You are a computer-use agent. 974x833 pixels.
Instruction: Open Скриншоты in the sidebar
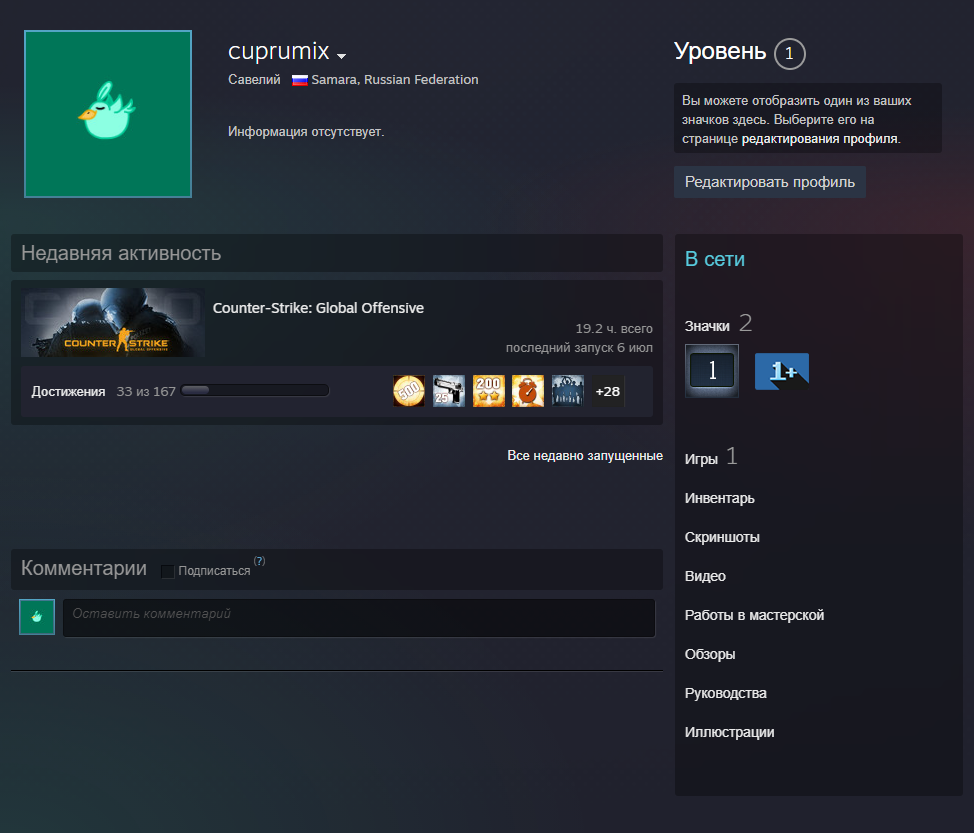tap(722, 537)
